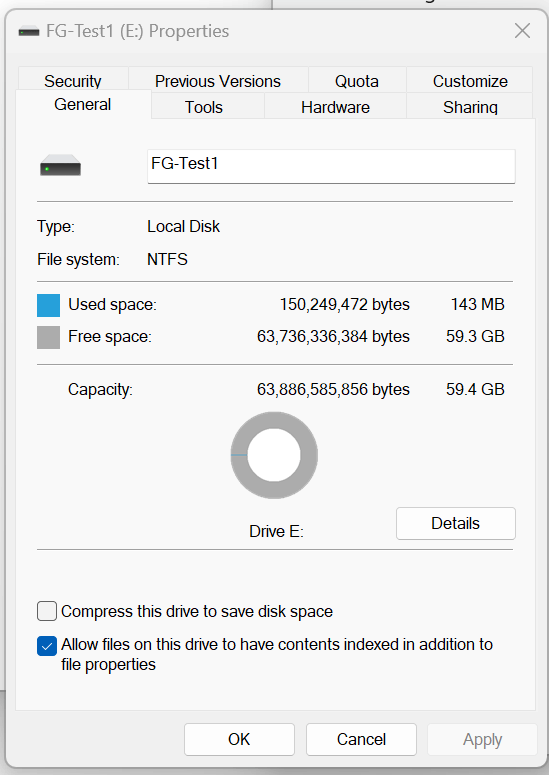Confirm with the OK button
The height and width of the screenshot is (775, 549).
pyautogui.click(x=239, y=739)
